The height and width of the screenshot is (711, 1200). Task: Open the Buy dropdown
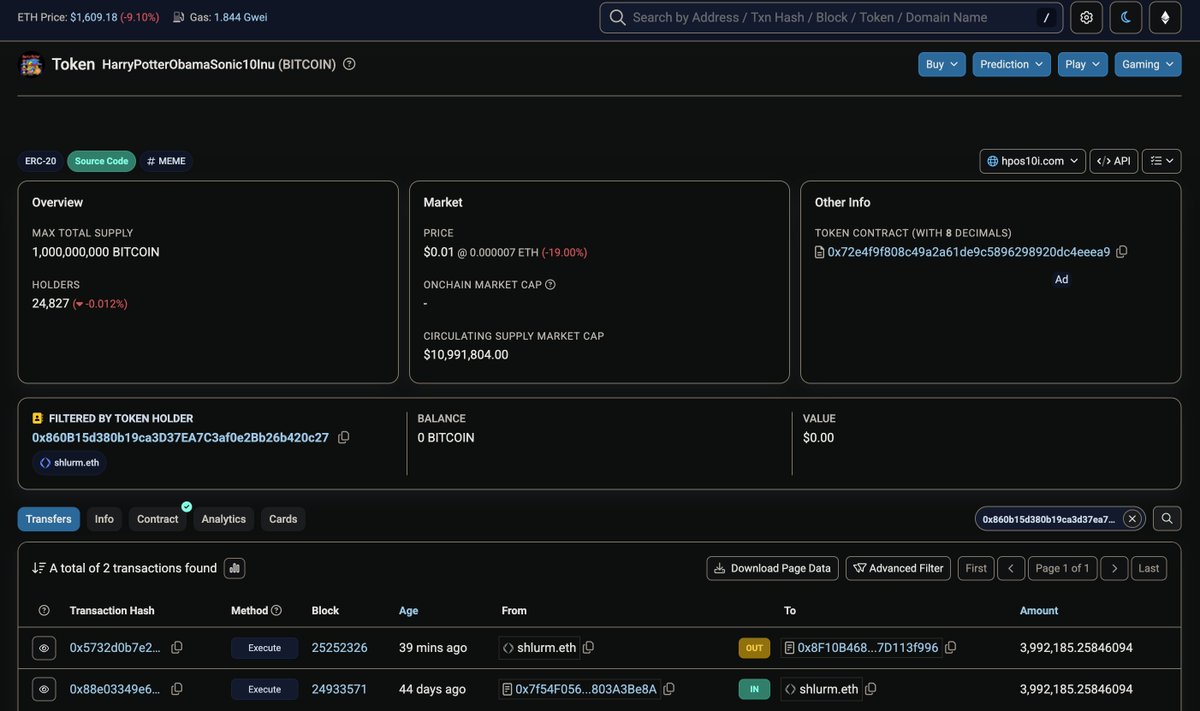(942, 64)
